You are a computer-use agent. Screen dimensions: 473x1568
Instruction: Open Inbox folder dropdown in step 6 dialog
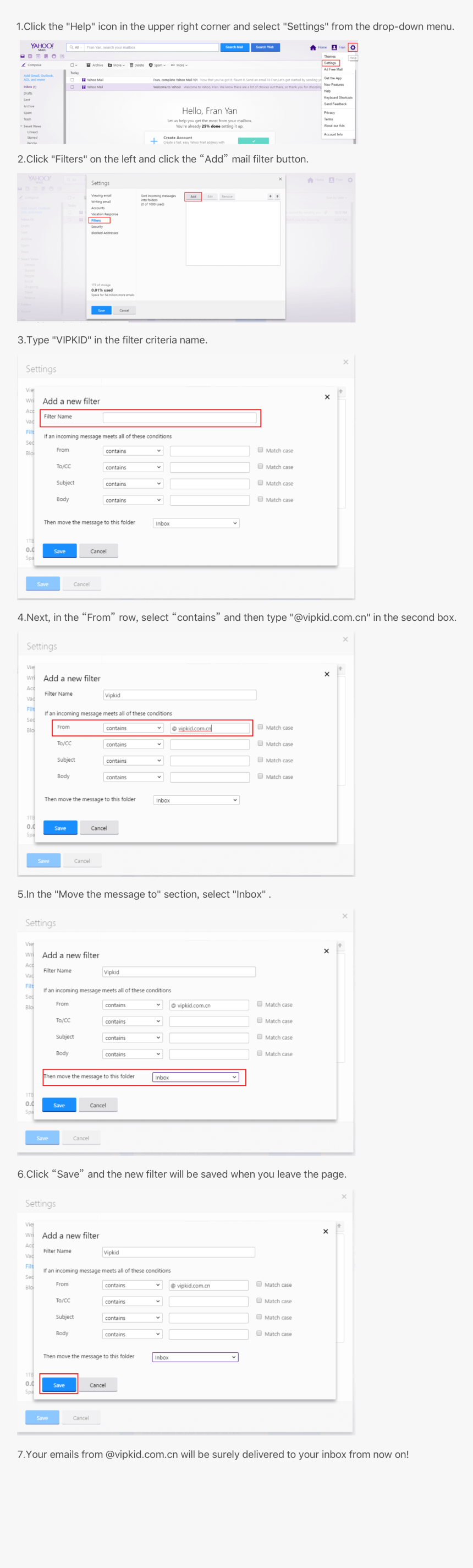(195, 1357)
